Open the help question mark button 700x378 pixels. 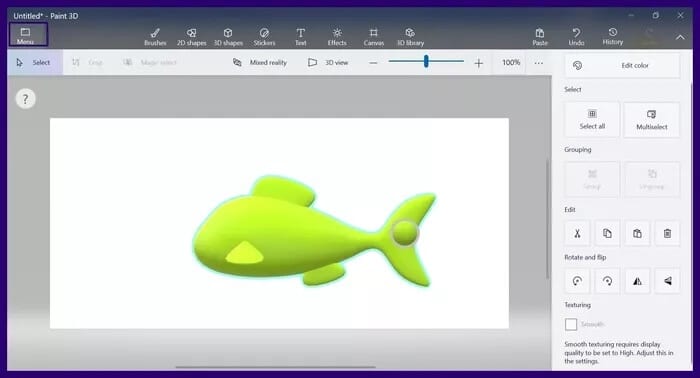[x=25, y=99]
